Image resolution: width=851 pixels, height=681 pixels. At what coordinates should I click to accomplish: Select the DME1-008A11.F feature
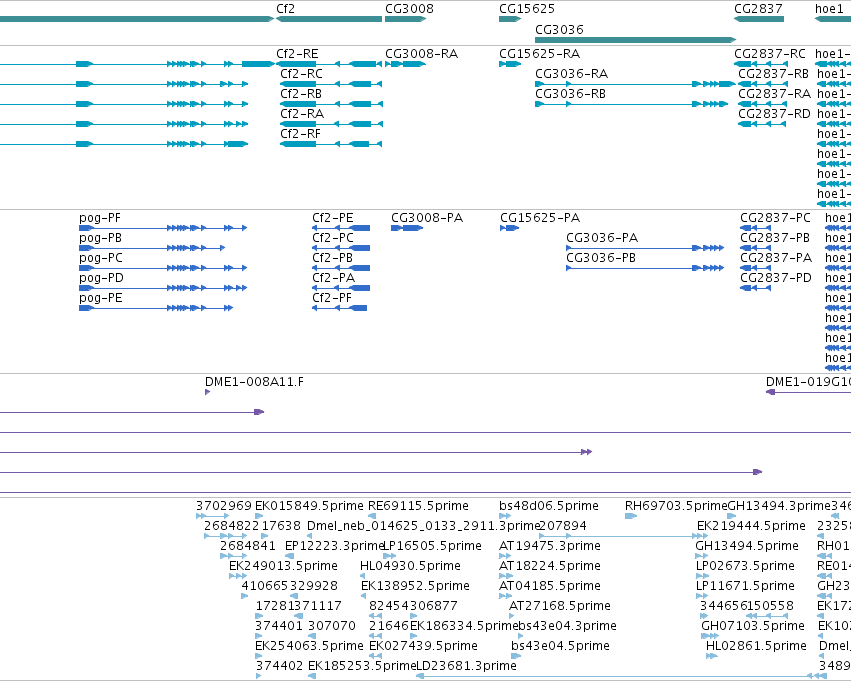click(207, 392)
